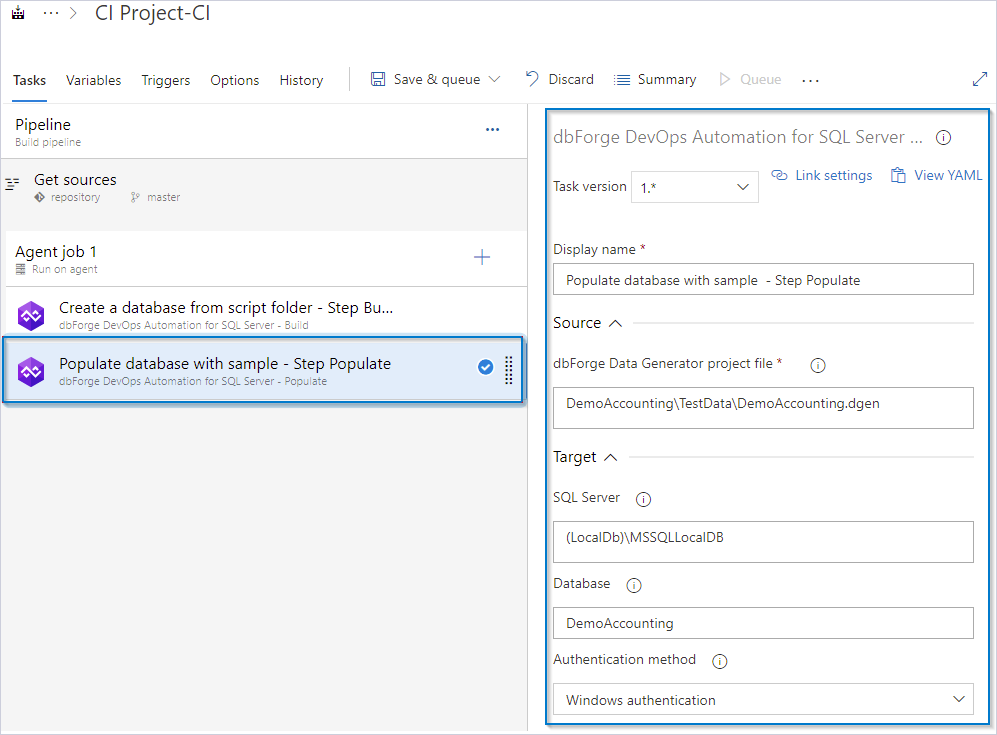Add a task to Agent job 1

click(x=482, y=258)
